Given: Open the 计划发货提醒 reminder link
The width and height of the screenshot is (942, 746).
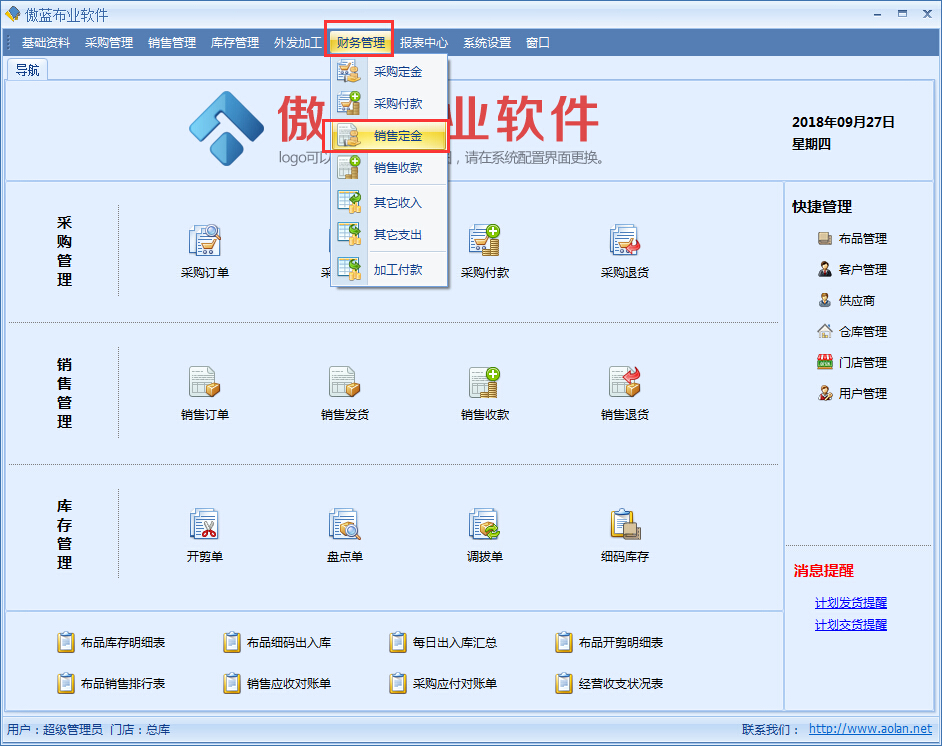Looking at the screenshot, I should (x=850, y=602).
